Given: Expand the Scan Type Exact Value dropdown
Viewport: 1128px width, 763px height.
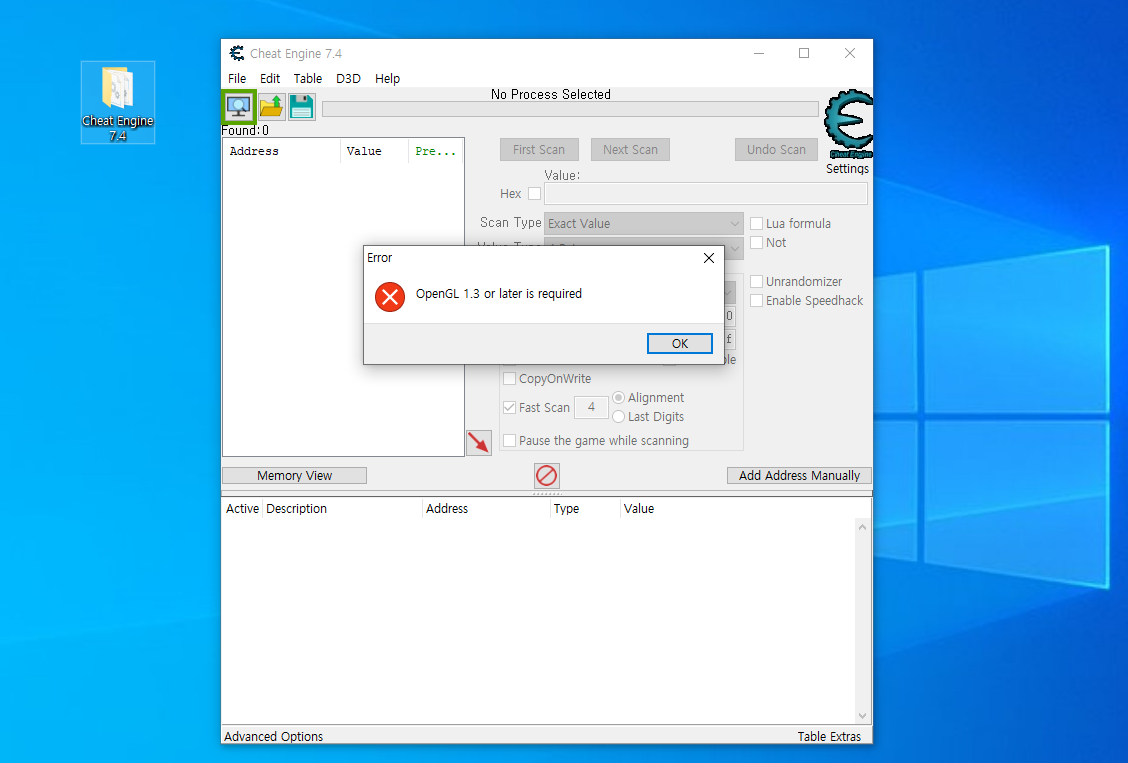Looking at the screenshot, I should coord(644,224).
